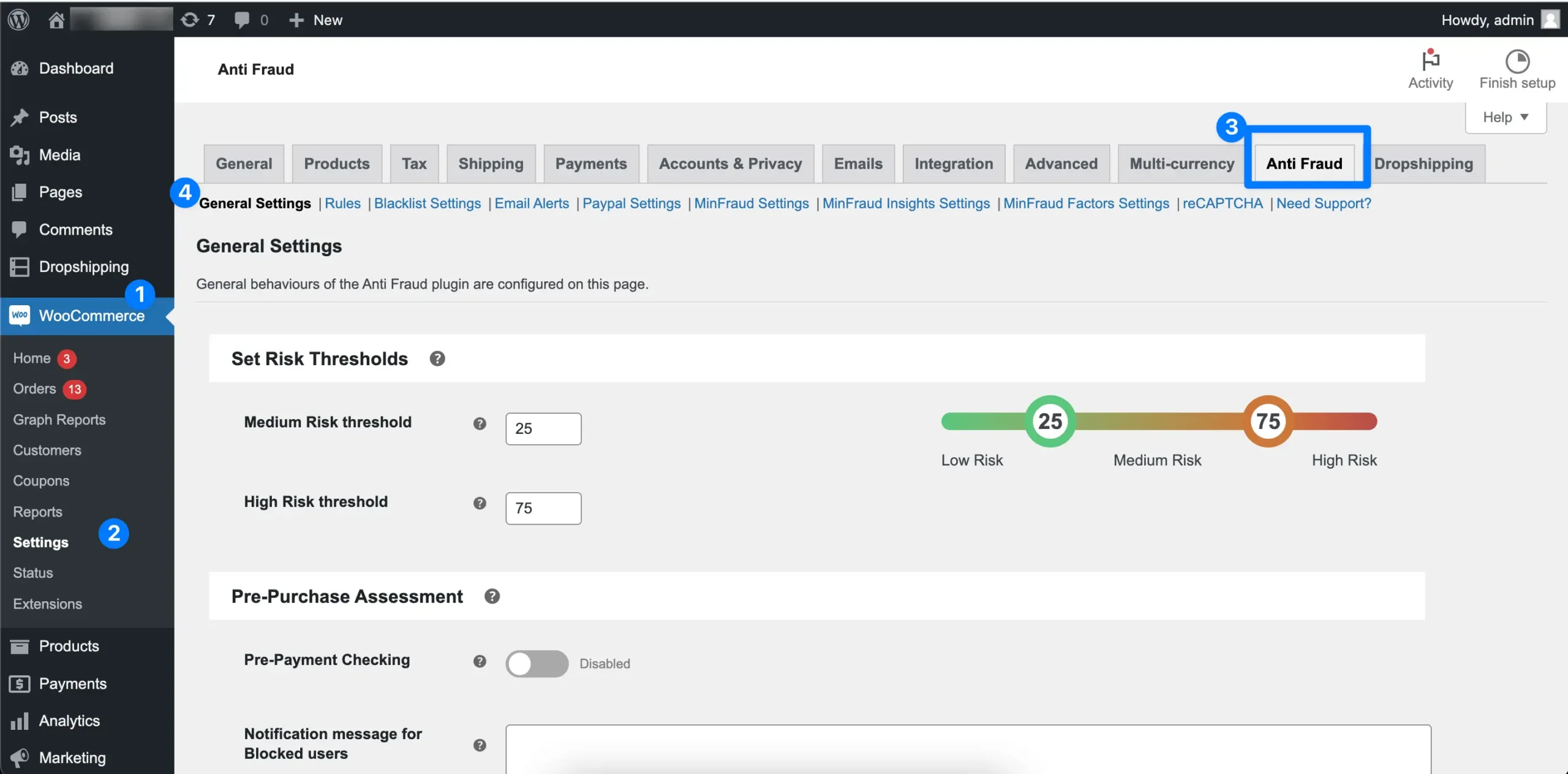Image resolution: width=1568 pixels, height=774 pixels.
Task: Click the updates refresh icon
Action: (190, 20)
